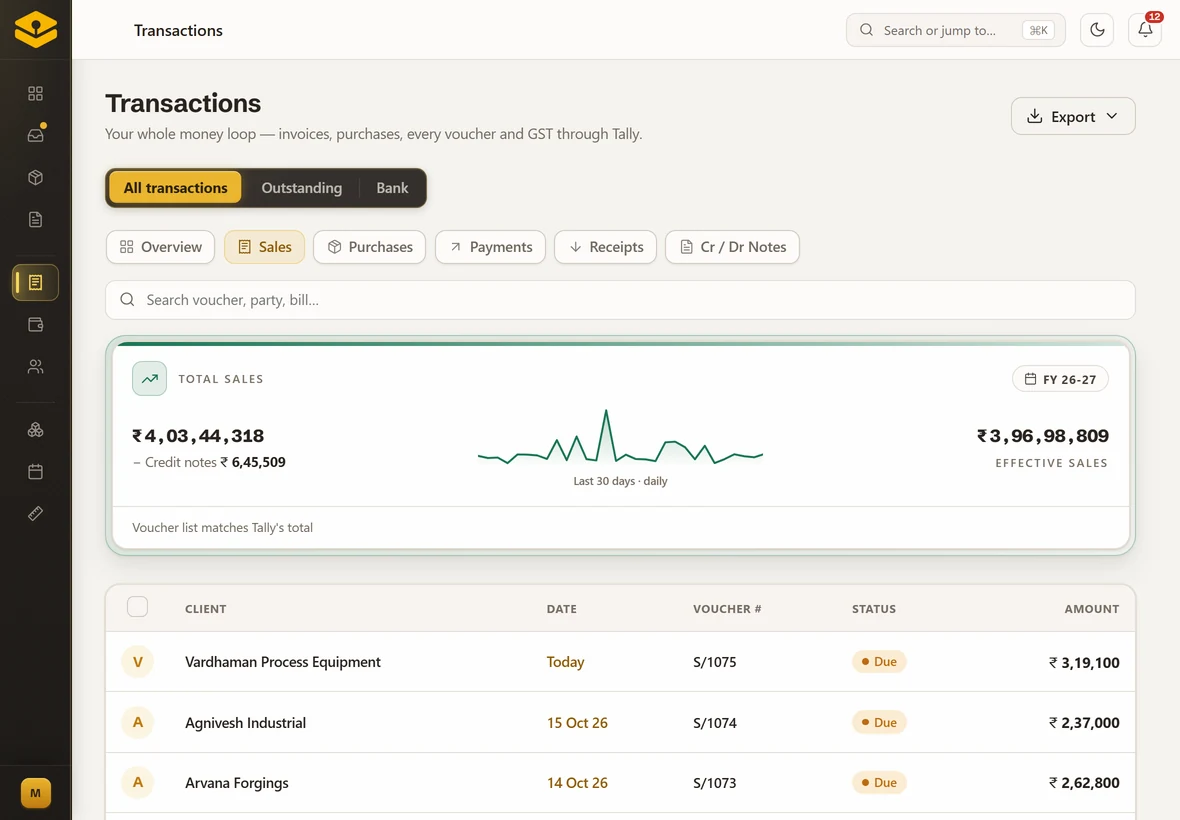Open the box package icon in sidebar

coord(35,178)
